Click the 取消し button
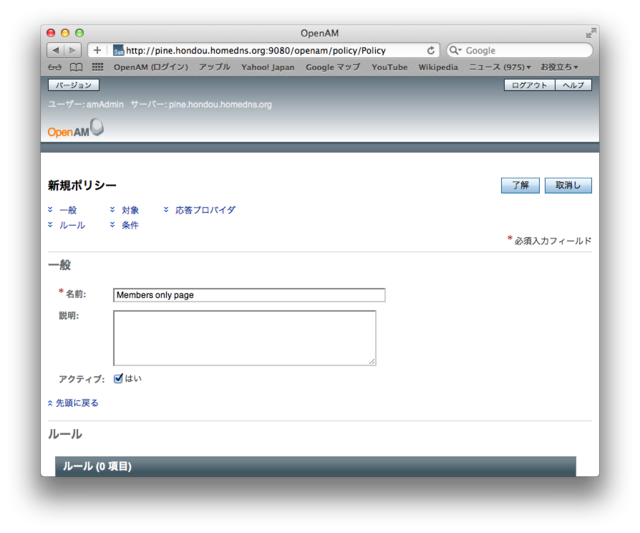The image size is (640, 533). tap(568, 185)
